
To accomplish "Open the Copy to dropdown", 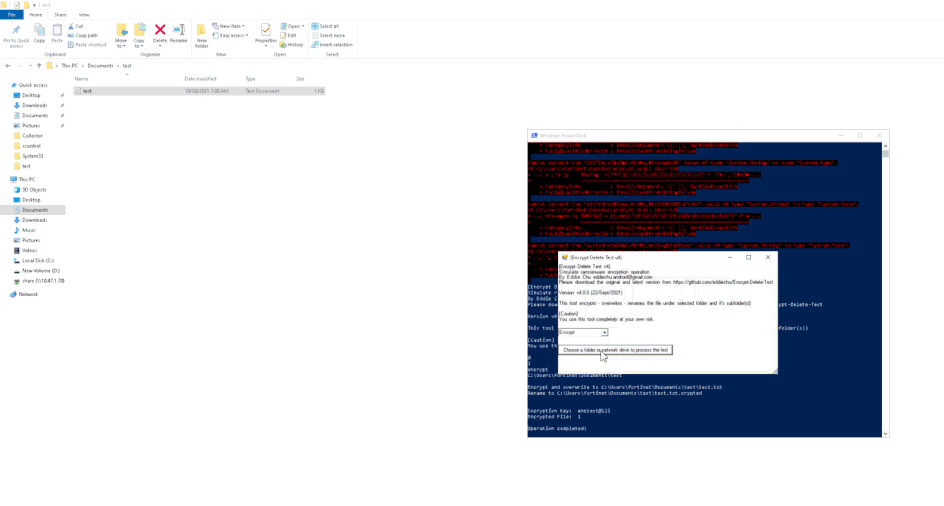I will coord(139,43).
